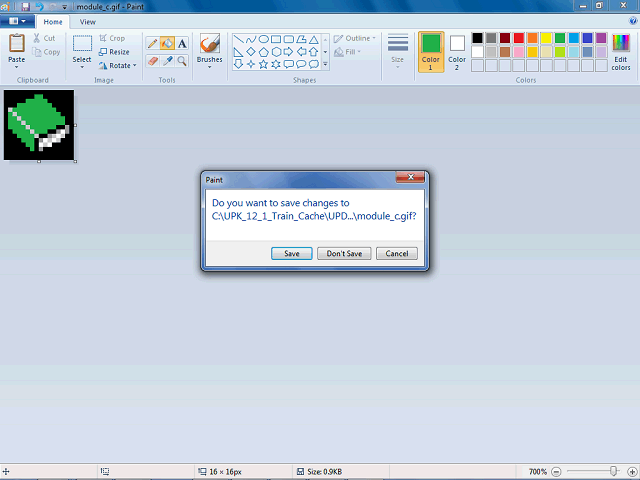Activate the Color 2 button
The image size is (640, 480).
457,52
